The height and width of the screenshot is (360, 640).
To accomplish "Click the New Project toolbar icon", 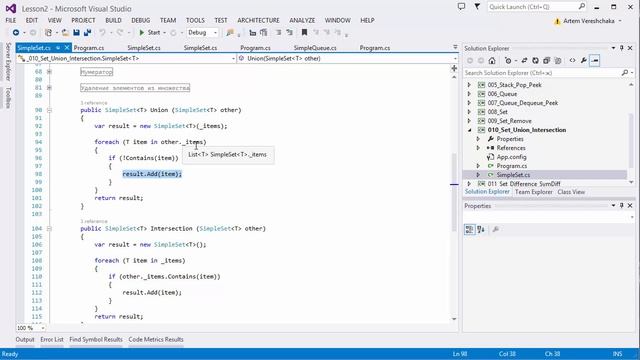I will (49, 32).
